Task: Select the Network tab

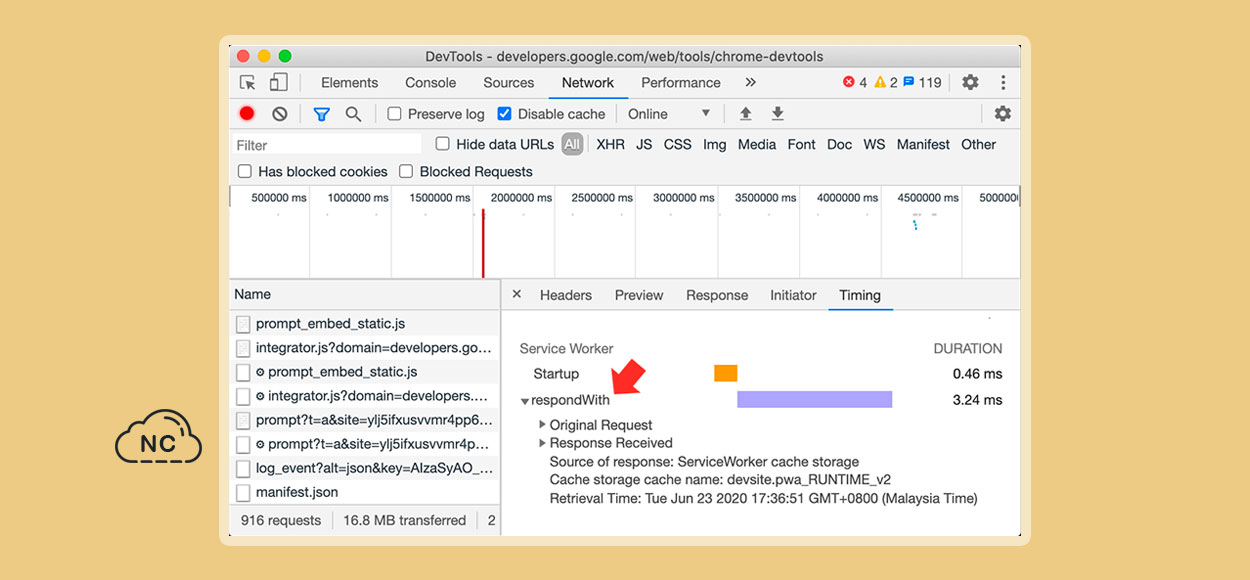Action: tap(588, 83)
